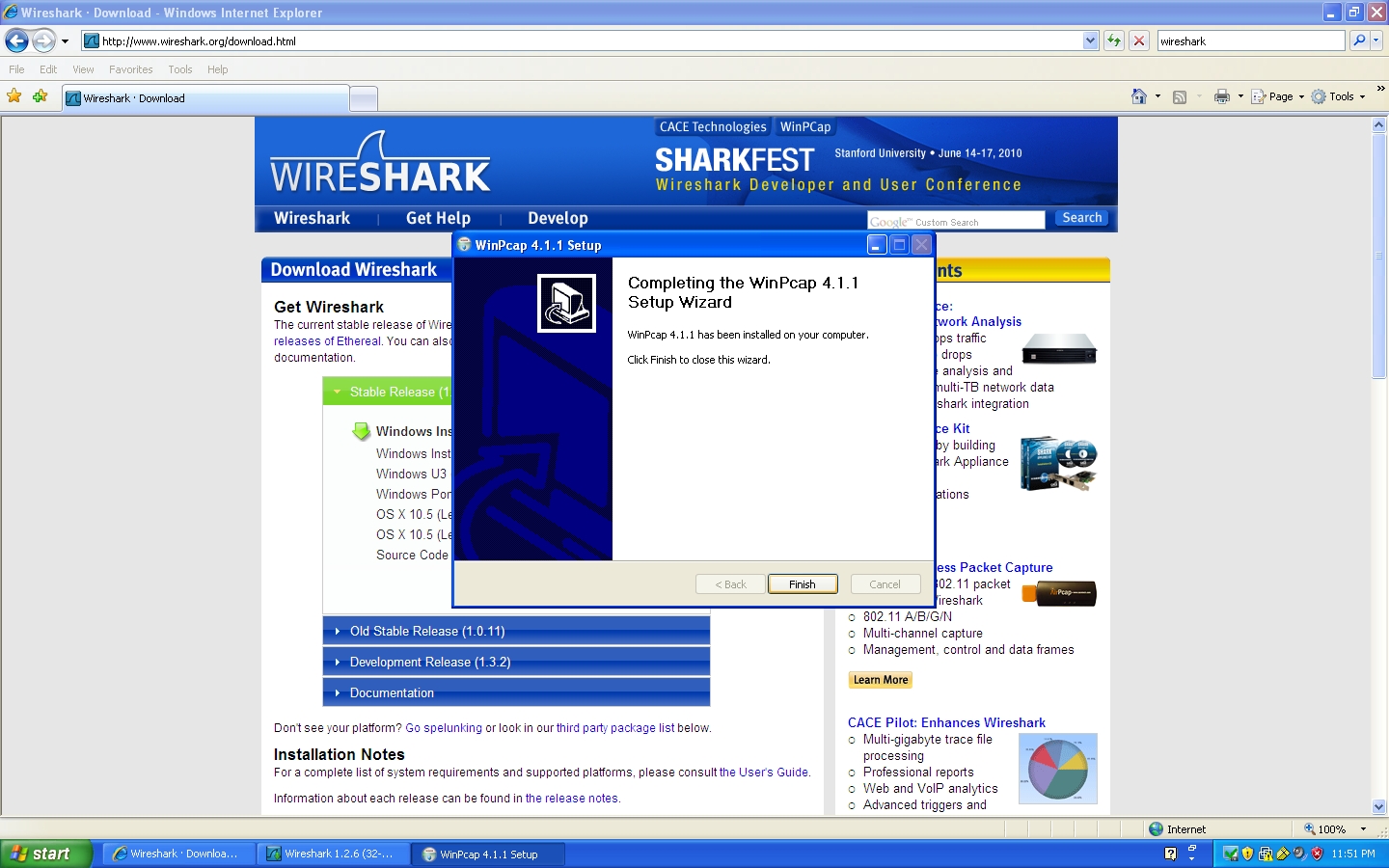
Task: Click the green download arrow icon
Action: (361, 431)
